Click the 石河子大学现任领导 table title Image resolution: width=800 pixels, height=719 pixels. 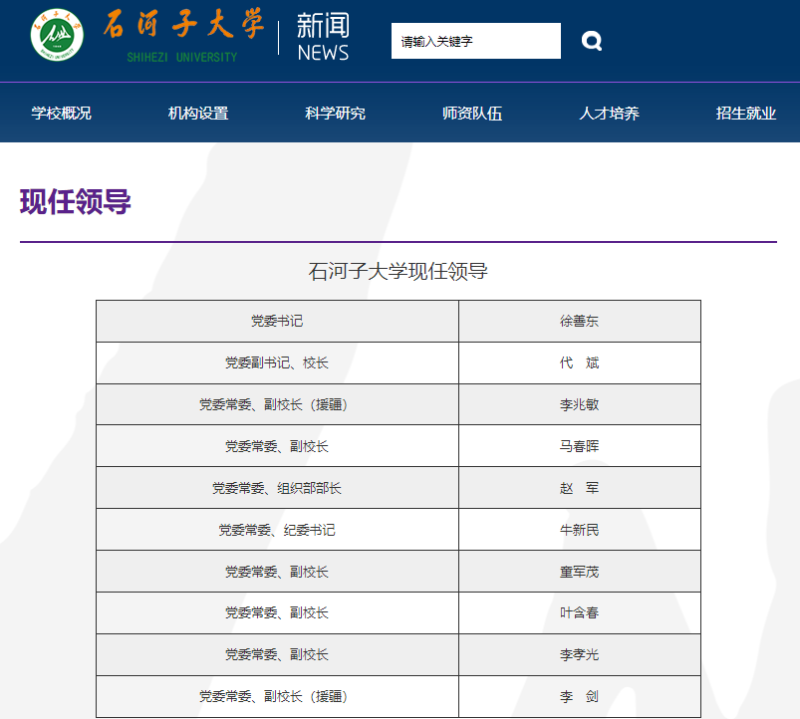tap(398, 271)
